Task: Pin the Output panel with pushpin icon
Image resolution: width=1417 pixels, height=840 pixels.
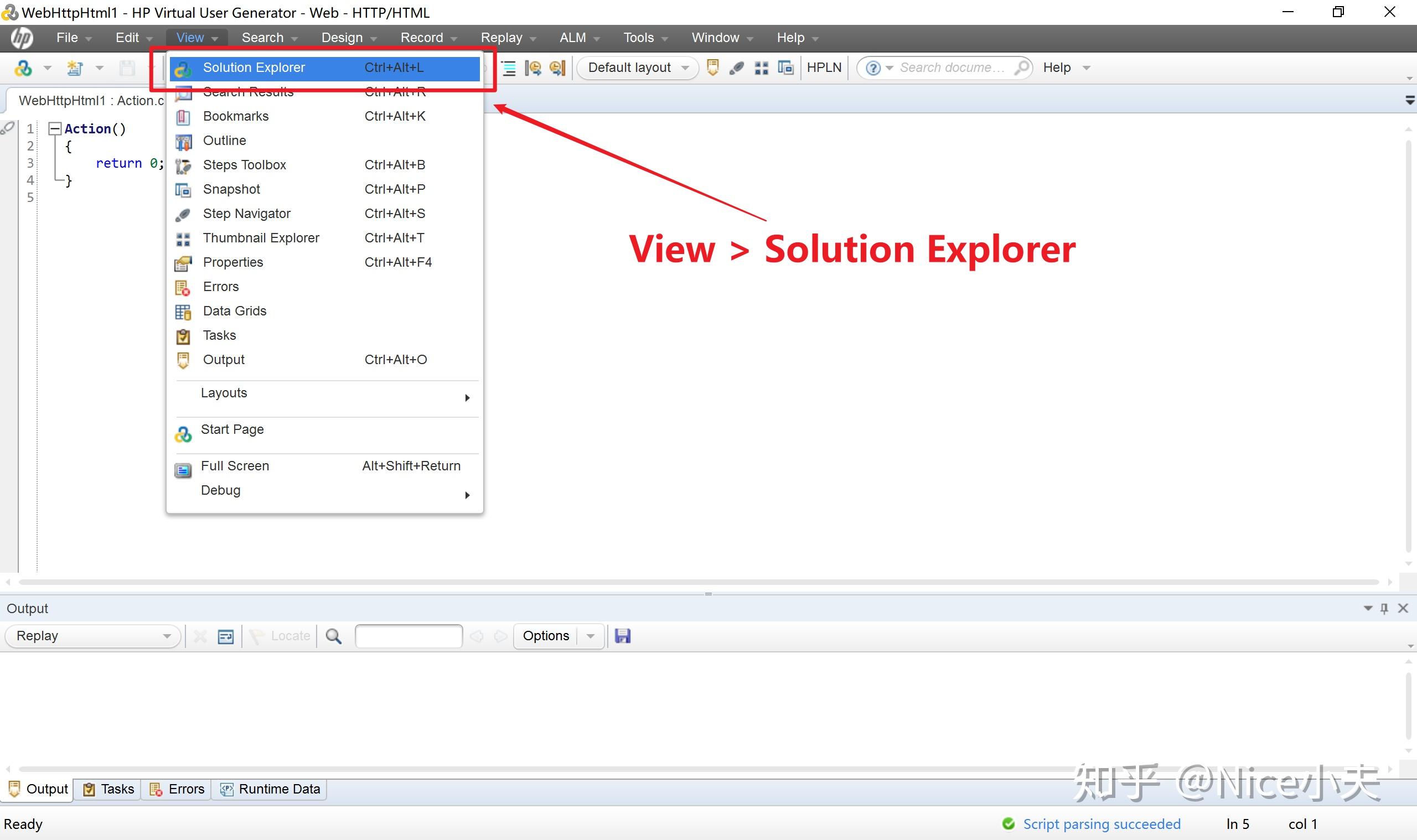Action: click(1384, 609)
